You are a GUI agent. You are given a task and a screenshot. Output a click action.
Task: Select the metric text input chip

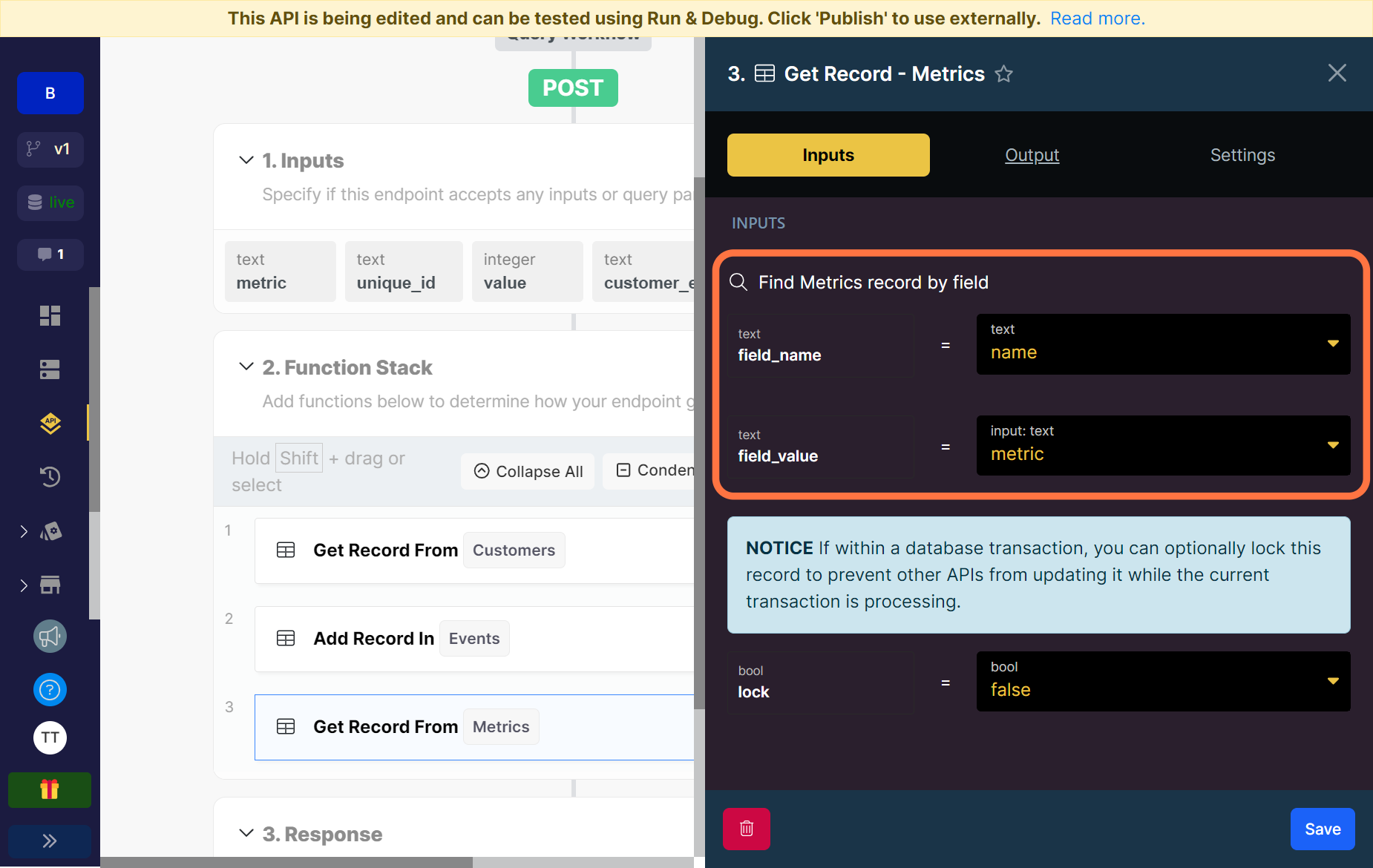pyautogui.click(x=281, y=272)
